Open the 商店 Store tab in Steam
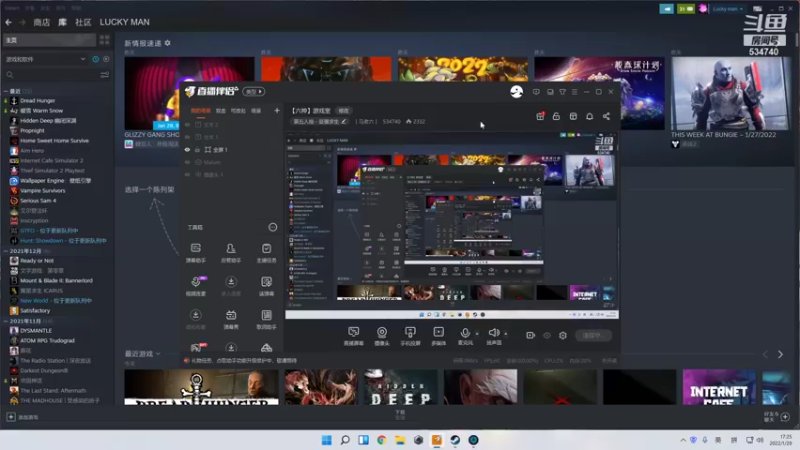 (x=41, y=22)
